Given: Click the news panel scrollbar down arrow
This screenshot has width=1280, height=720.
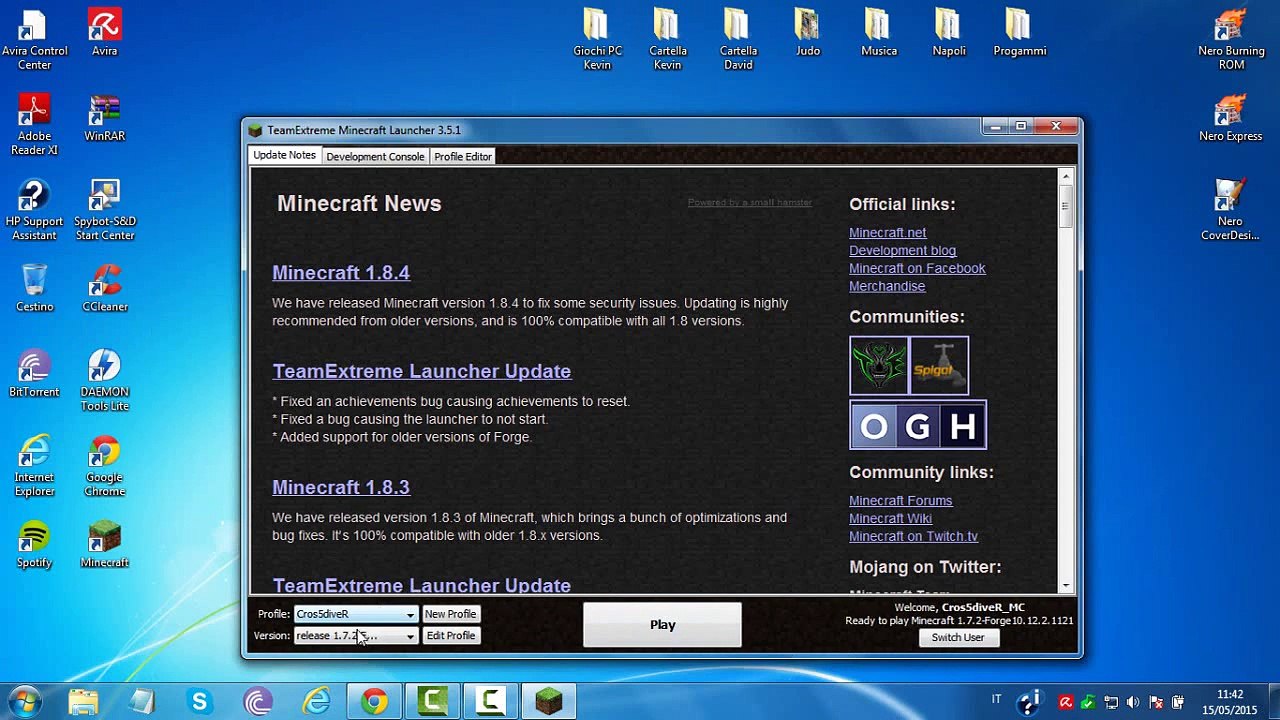Looking at the screenshot, I should (1065, 586).
